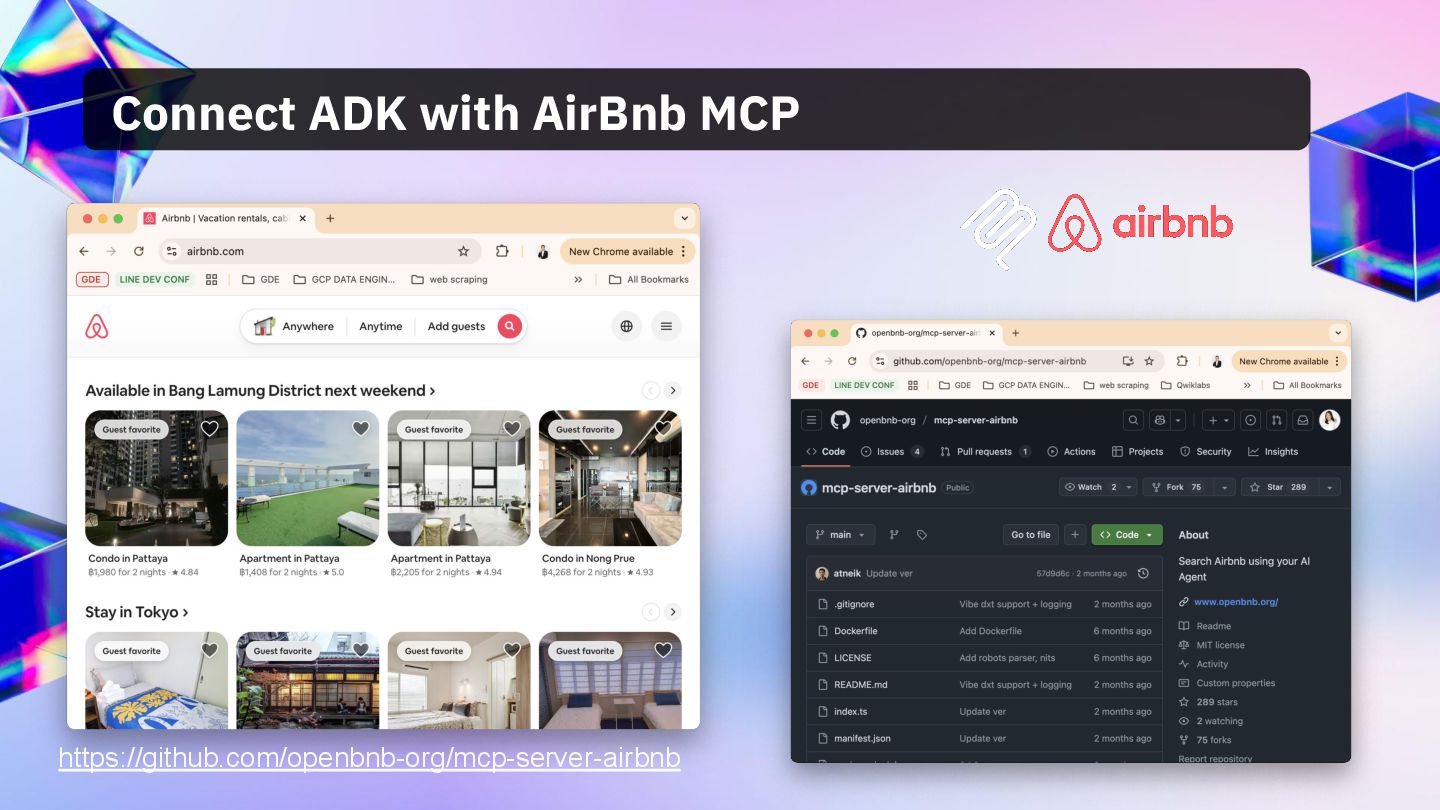Switch to the Pull requests tab
Image resolution: width=1440 pixels, height=810 pixels.
point(985,452)
